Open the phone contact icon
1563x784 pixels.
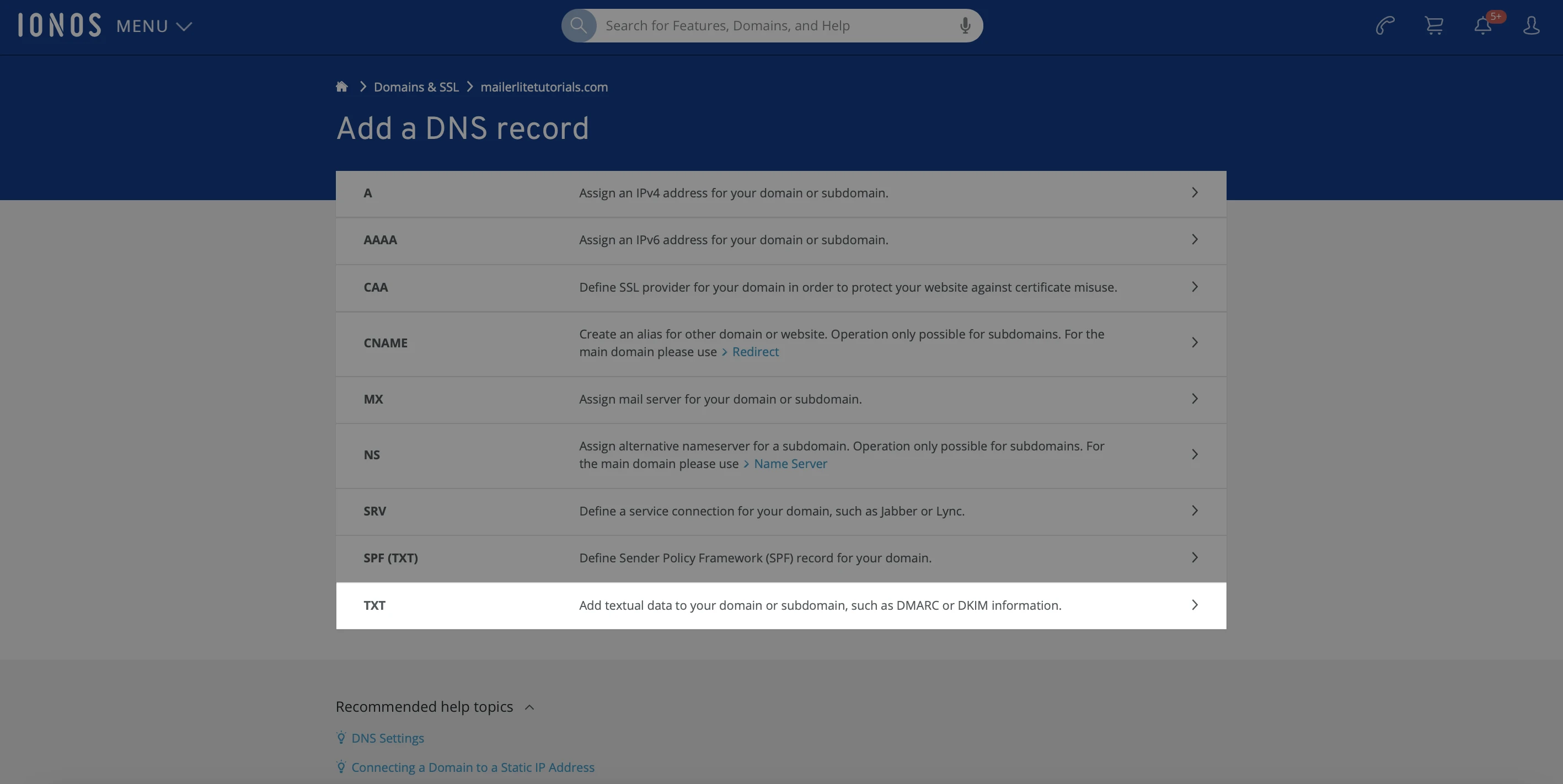[x=1385, y=25]
